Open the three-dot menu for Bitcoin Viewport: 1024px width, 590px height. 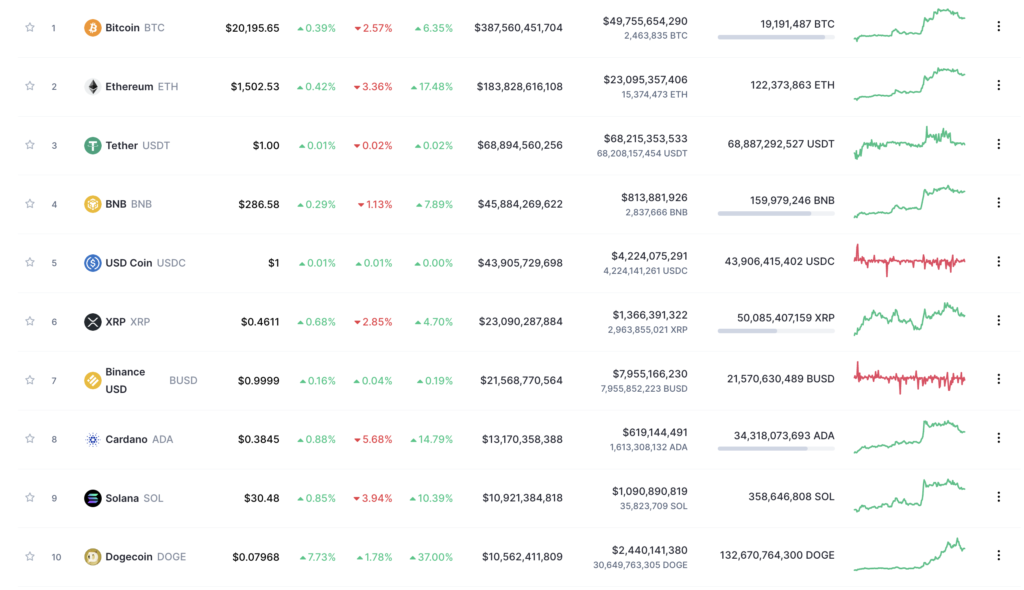coord(998,27)
